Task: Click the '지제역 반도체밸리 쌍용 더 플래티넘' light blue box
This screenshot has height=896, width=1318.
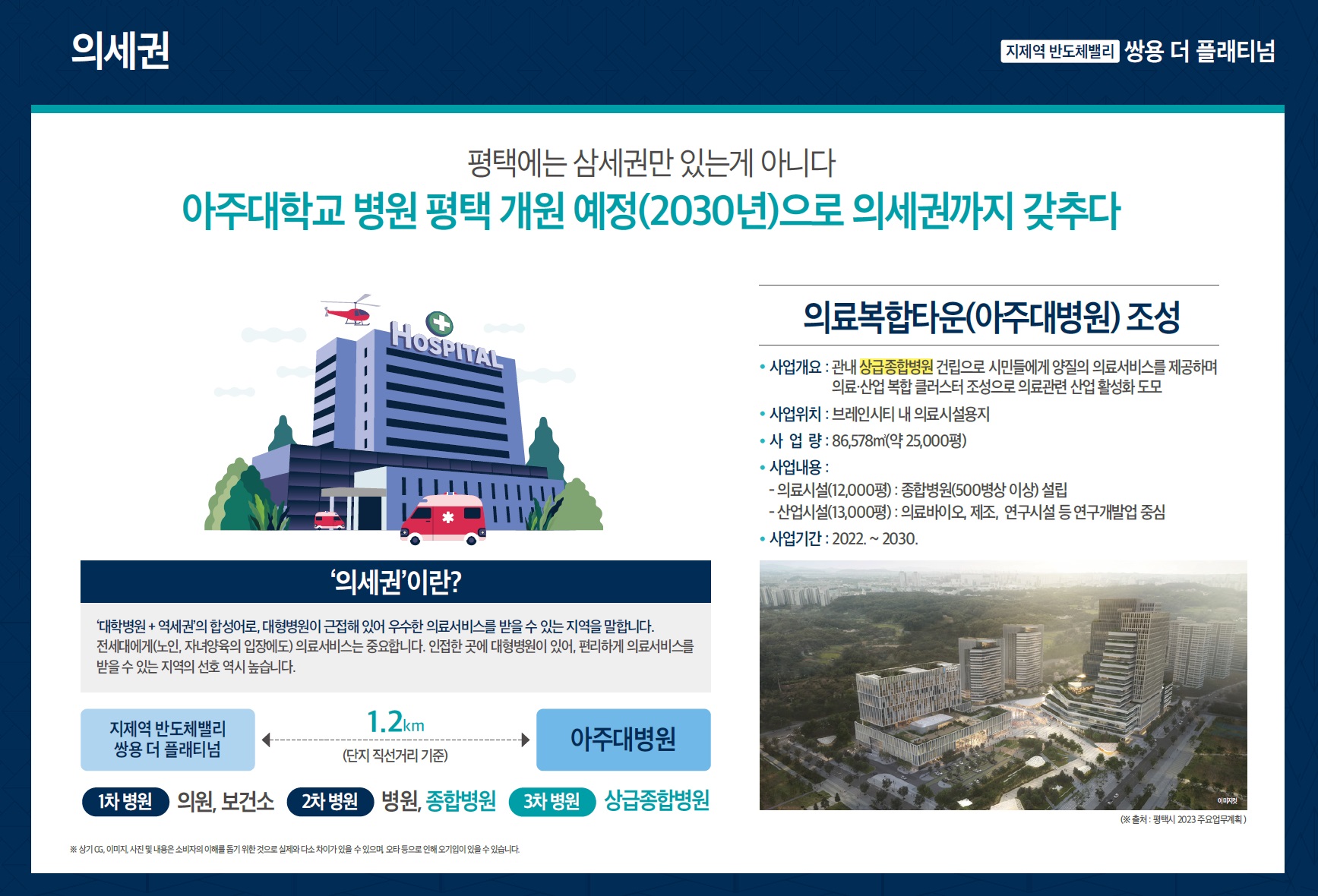Action: [x=168, y=740]
